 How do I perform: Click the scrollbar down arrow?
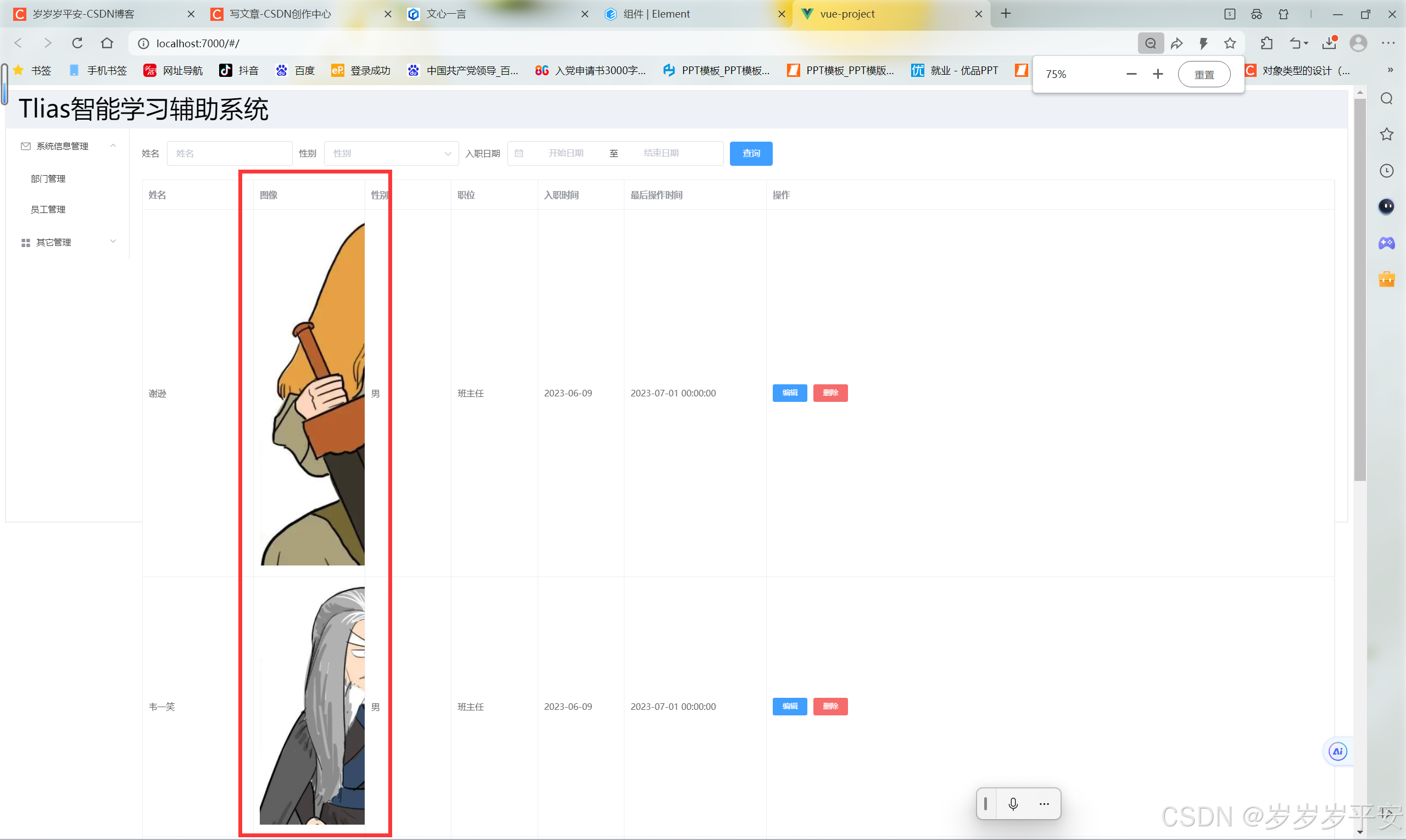tap(1359, 832)
